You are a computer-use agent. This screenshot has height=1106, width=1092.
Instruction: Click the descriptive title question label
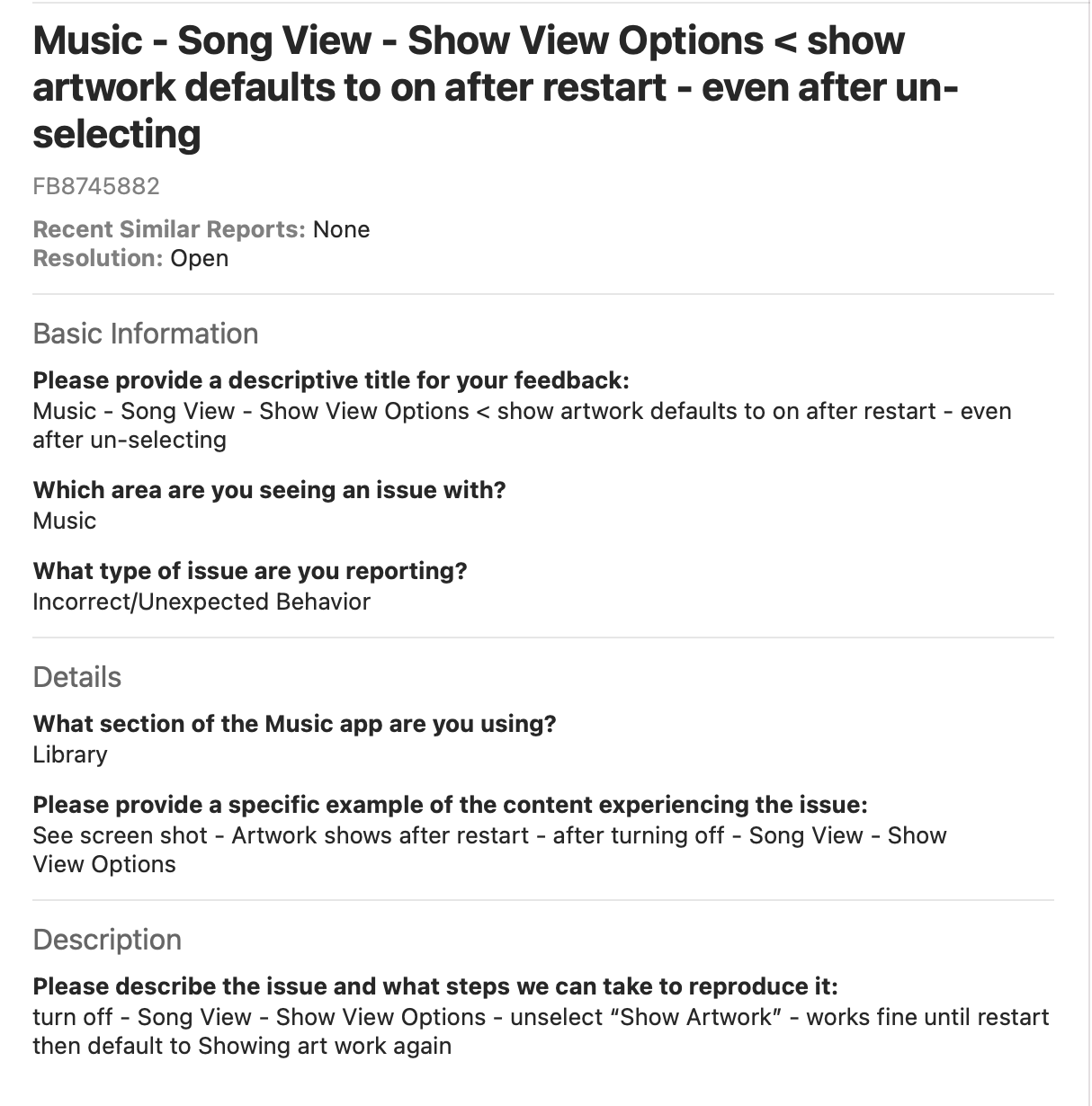click(x=331, y=380)
